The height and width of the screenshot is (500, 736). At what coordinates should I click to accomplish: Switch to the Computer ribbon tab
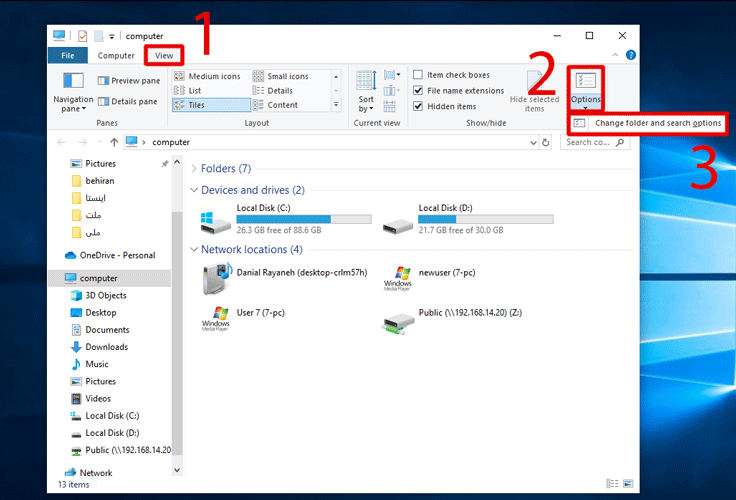coord(116,56)
